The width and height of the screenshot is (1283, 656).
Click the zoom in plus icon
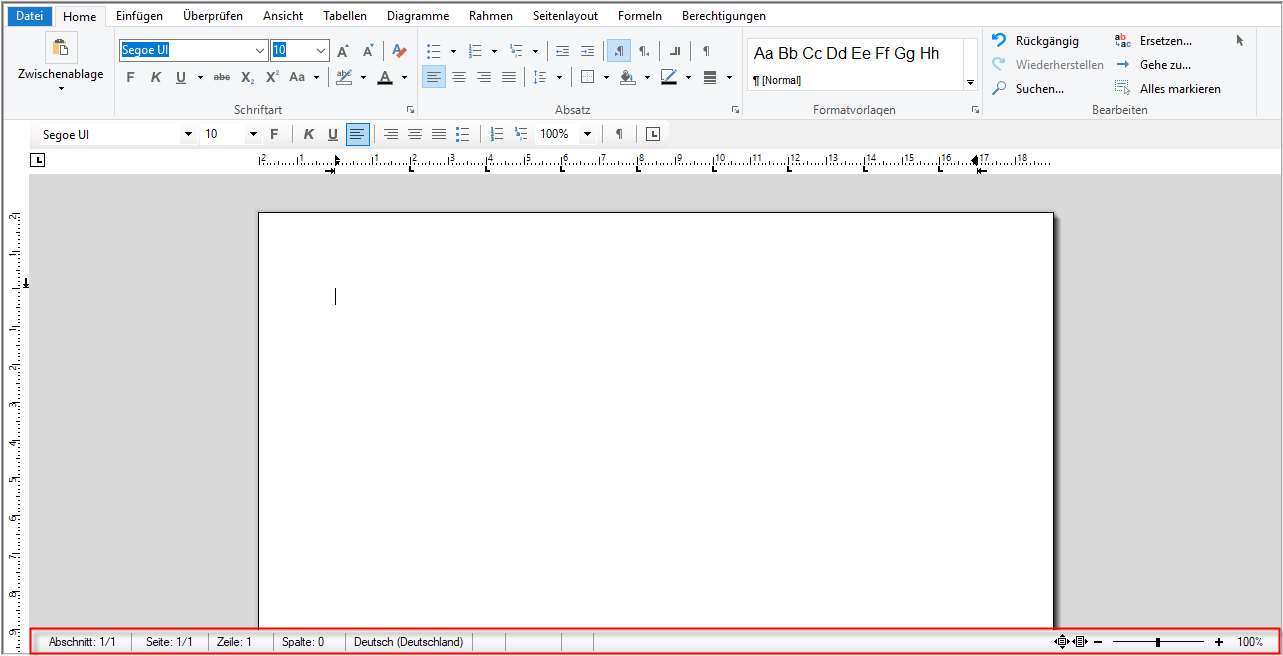pyautogui.click(x=1218, y=642)
